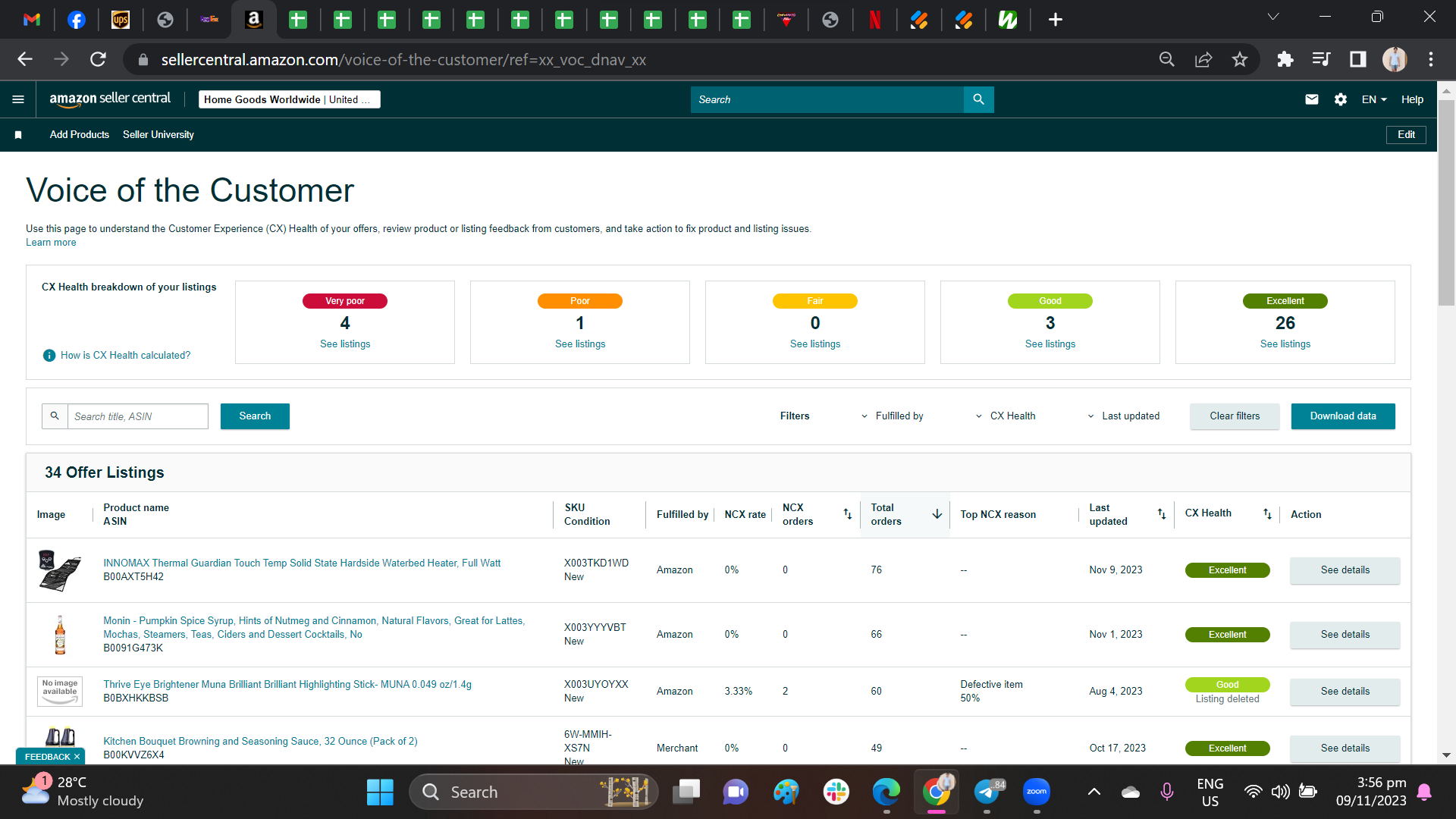See details for INNOMAX waterbed heater row

[x=1345, y=570]
